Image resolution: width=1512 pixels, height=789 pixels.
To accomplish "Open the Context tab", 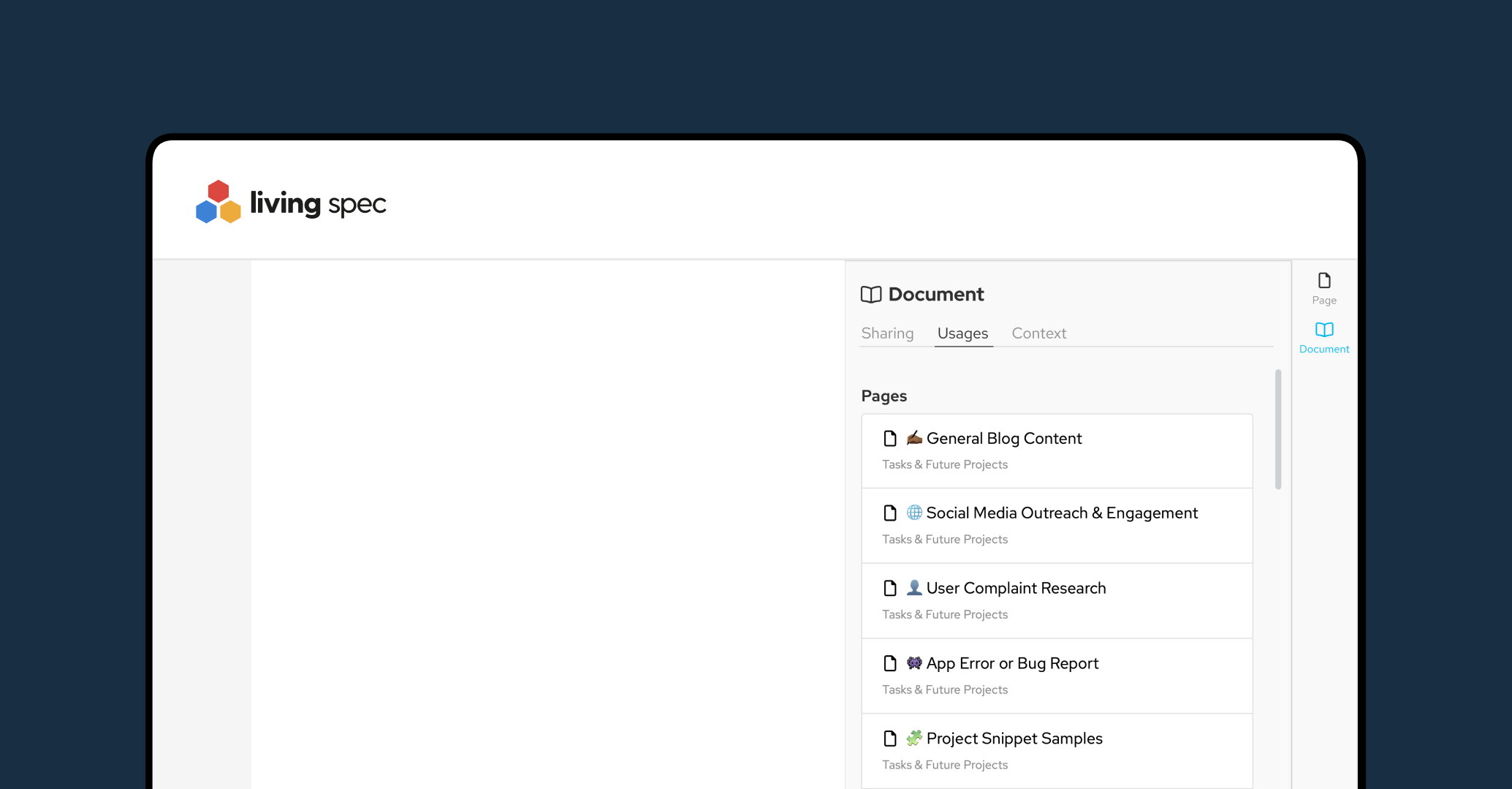I will (1038, 333).
